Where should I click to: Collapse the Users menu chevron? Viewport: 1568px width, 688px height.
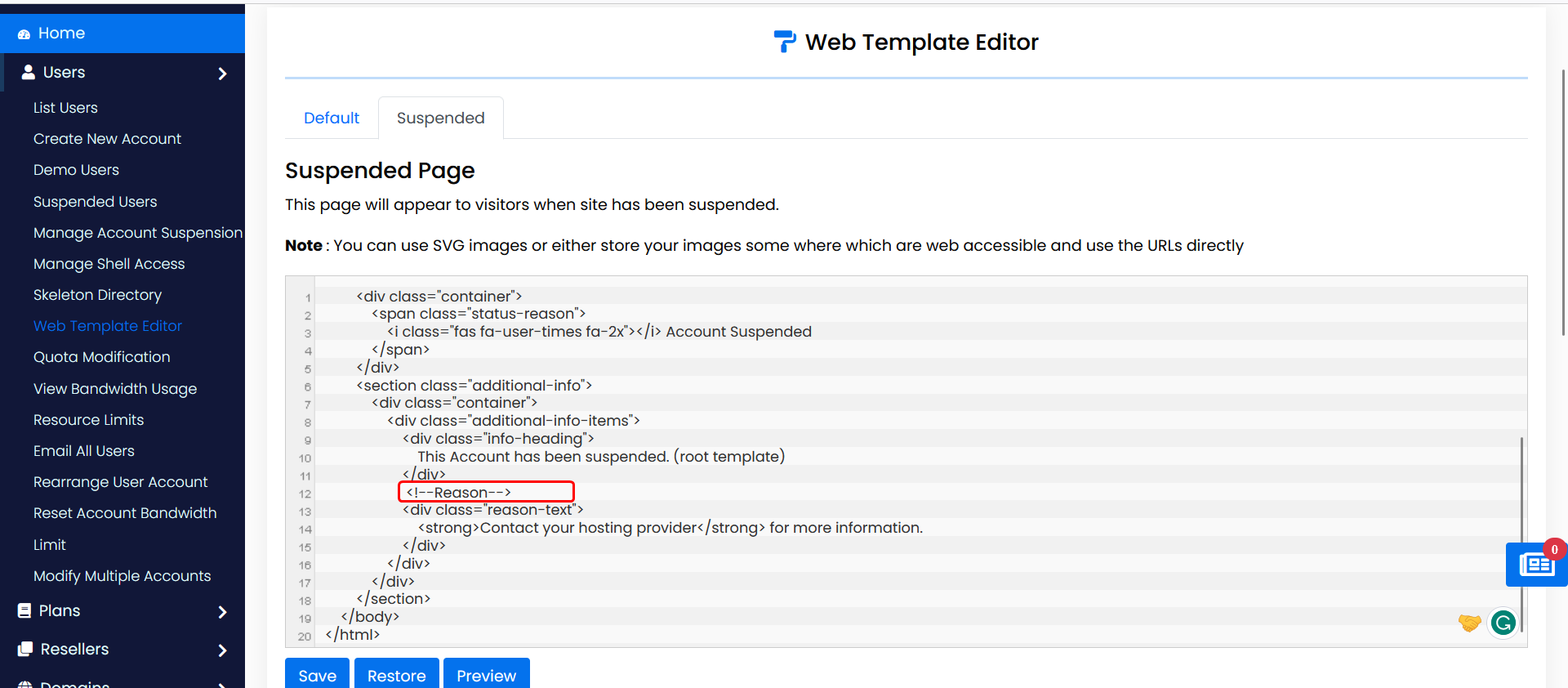[222, 74]
